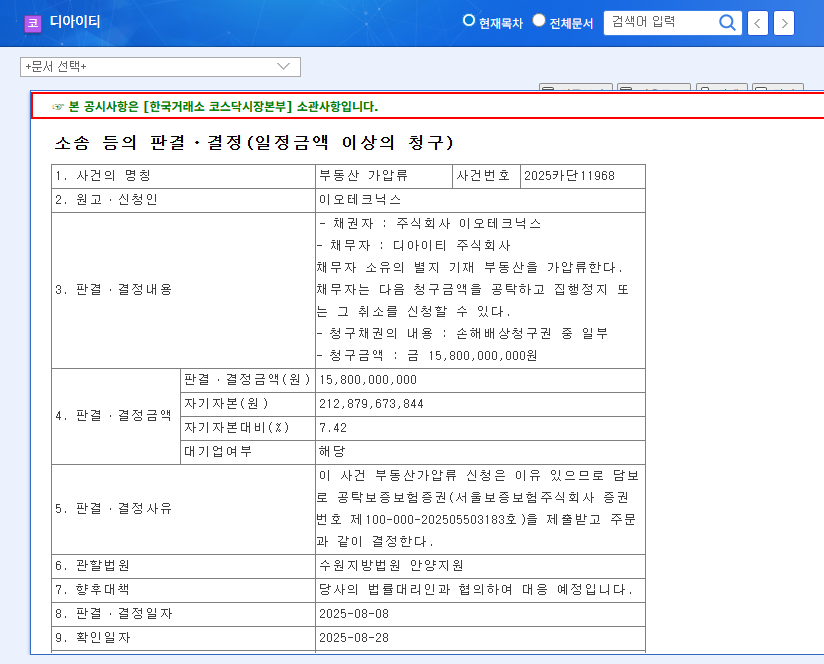Click plaintiff value 이오테크닉스
This screenshot has width=824, height=664.
[x=359, y=200]
